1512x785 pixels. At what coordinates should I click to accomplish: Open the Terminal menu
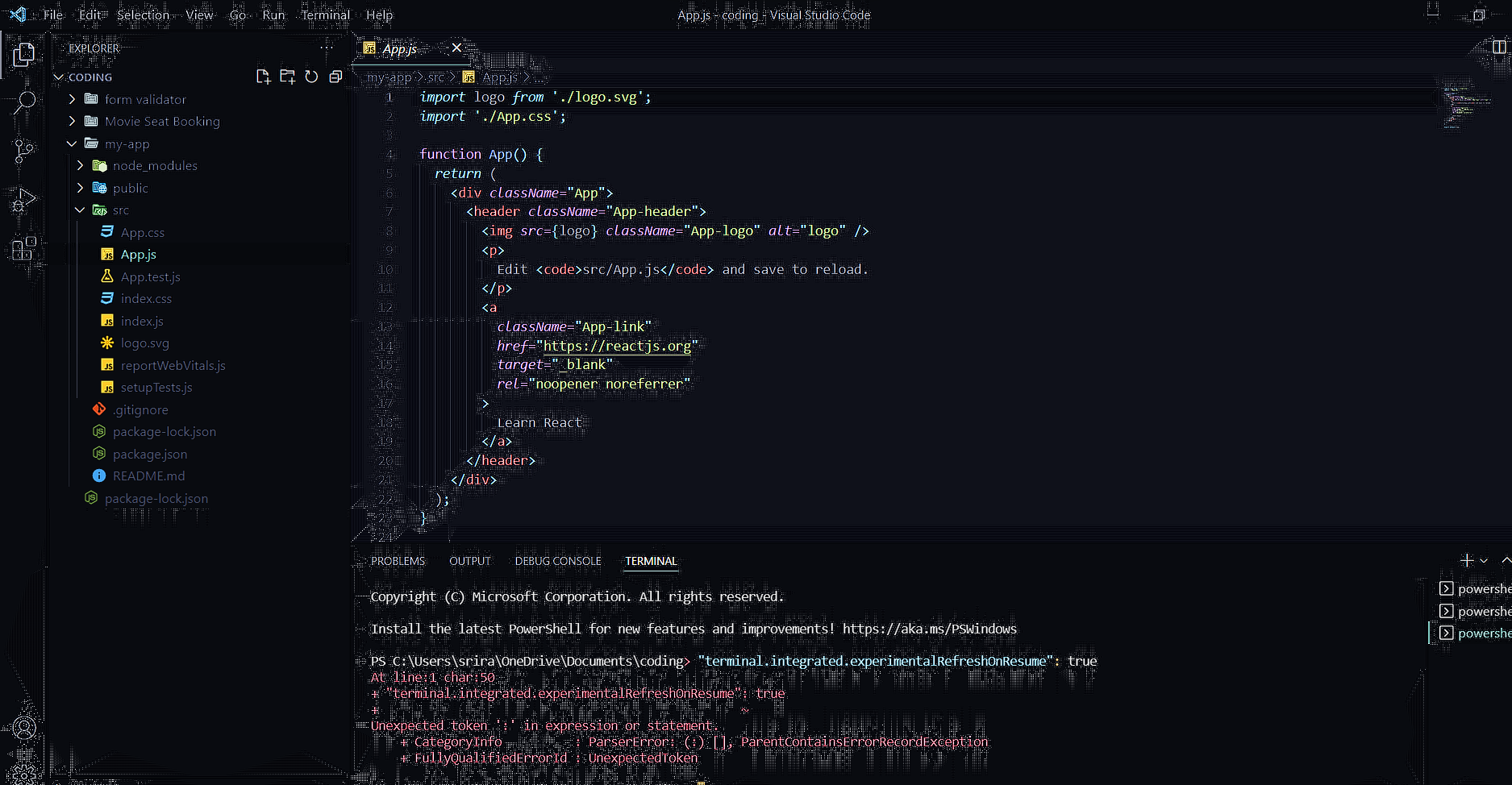click(x=324, y=15)
